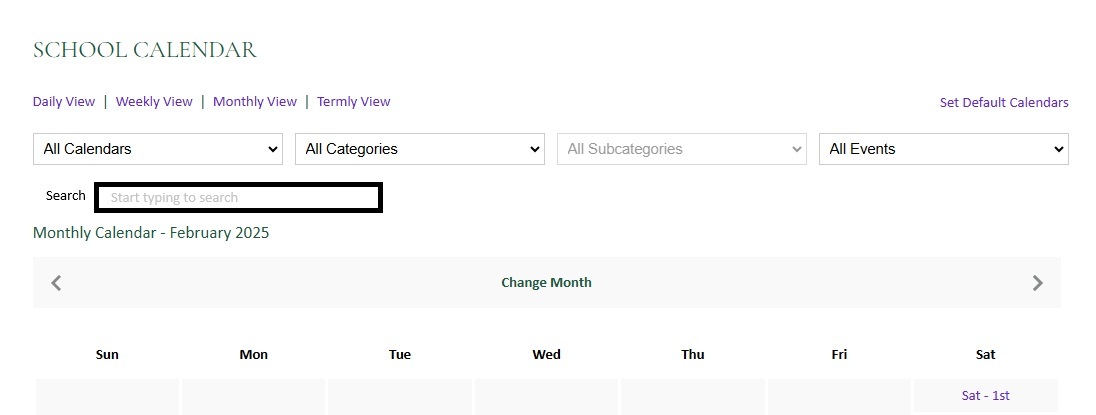Click the Change Month button
1096x415 pixels.
[546, 282]
